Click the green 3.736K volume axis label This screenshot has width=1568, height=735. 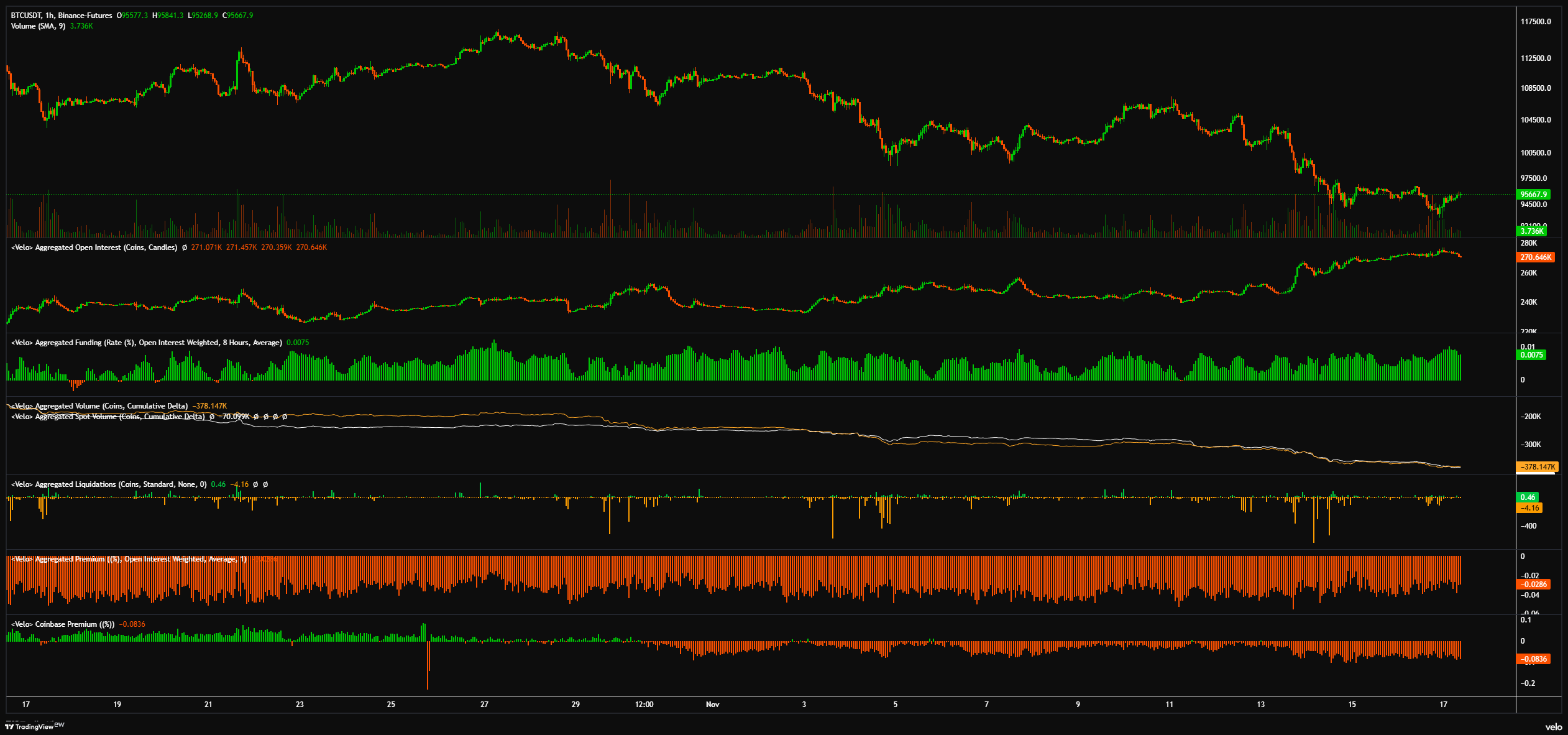[x=1532, y=231]
